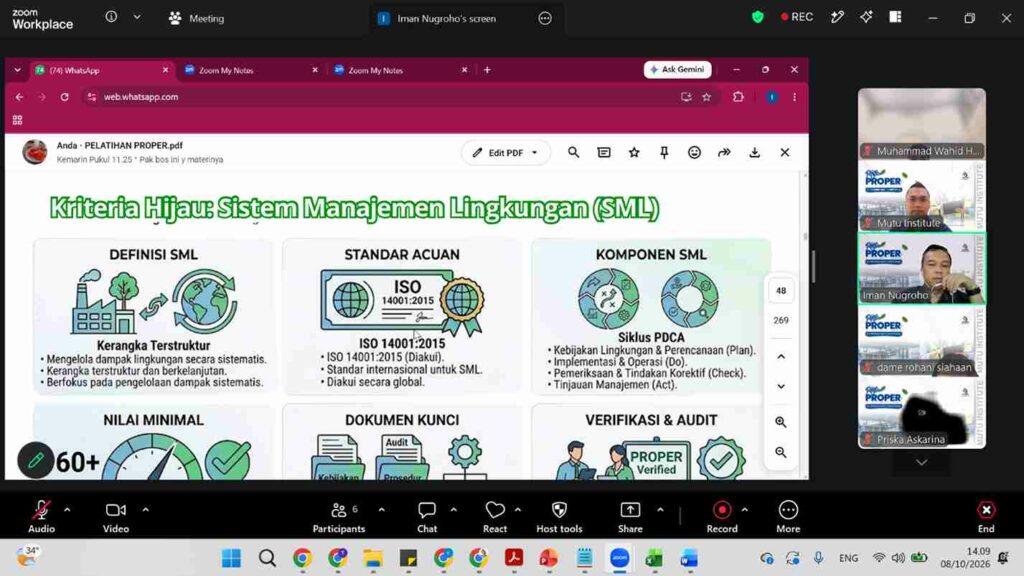This screenshot has width=1024, height=576.
Task: Expand the Zoom header dropdown chevron
Action: click(137, 17)
